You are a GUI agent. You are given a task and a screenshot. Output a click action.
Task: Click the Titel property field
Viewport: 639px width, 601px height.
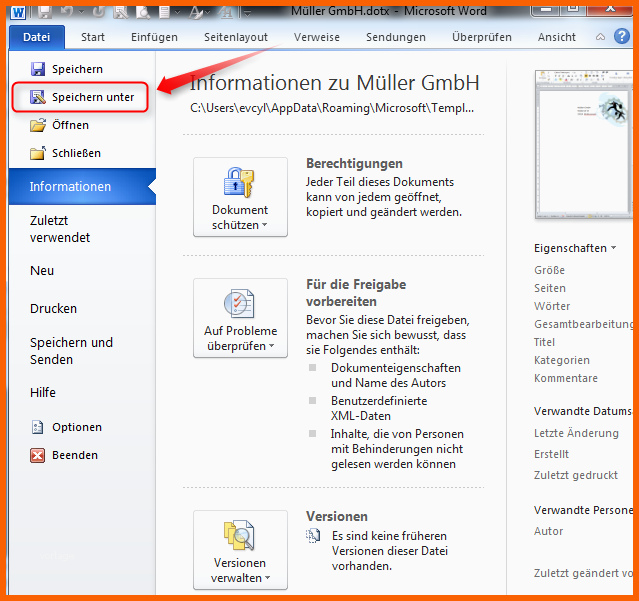tap(544, 342)
